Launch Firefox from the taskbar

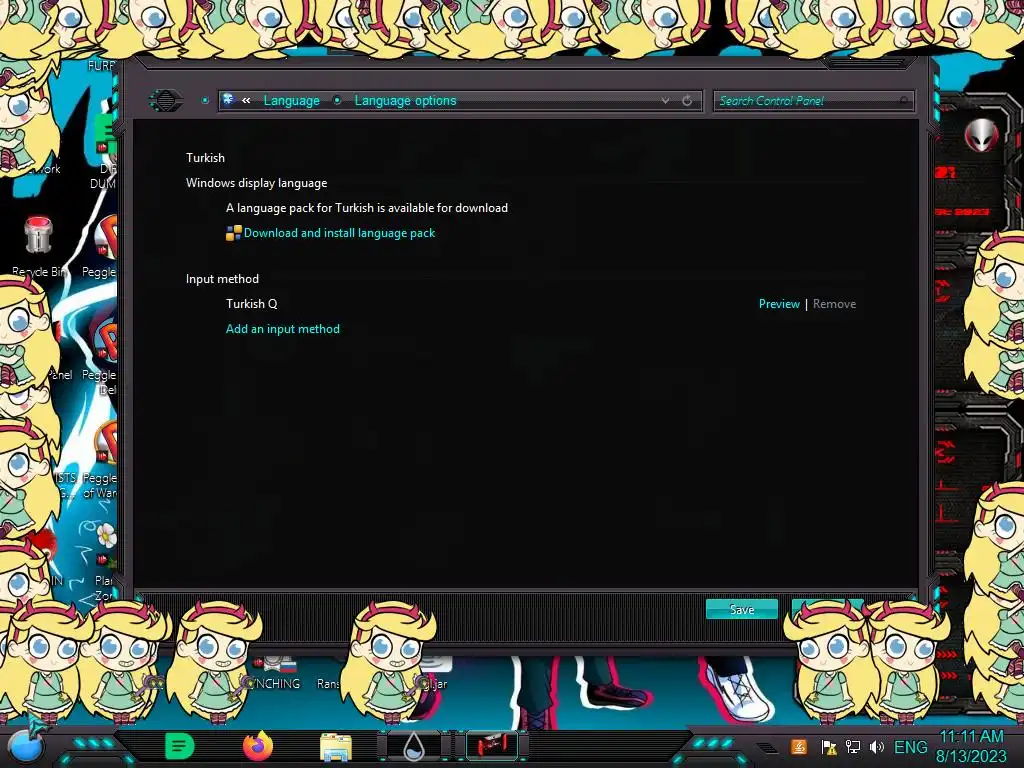coord(258,746)
